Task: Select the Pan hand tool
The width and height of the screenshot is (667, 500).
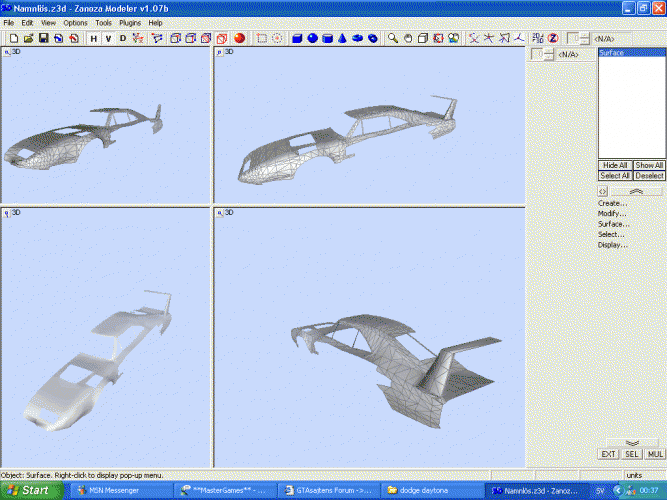Action: tap(409, 38)
